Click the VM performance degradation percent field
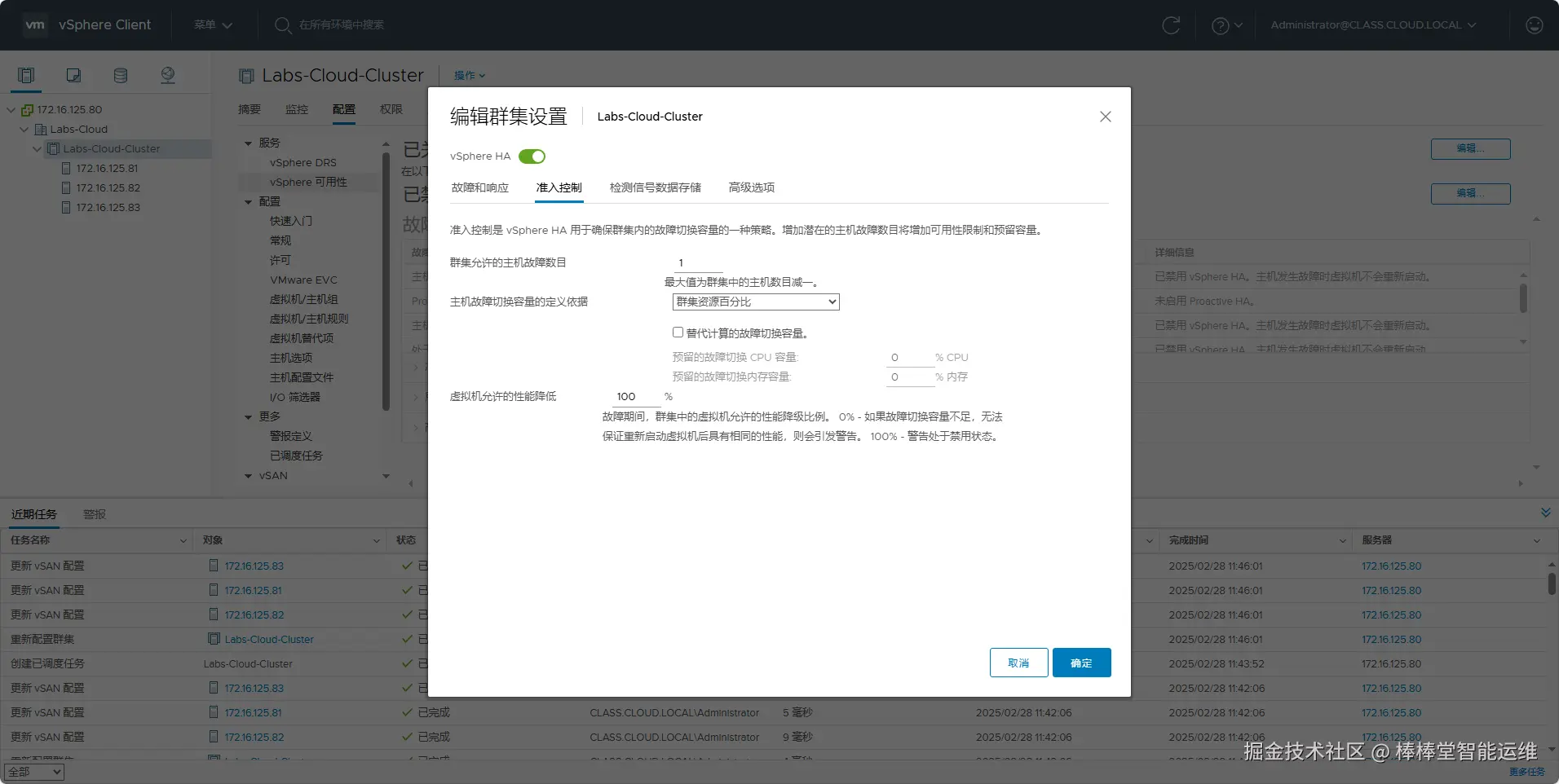1559x784 pixels. click(x=636, y=397)
